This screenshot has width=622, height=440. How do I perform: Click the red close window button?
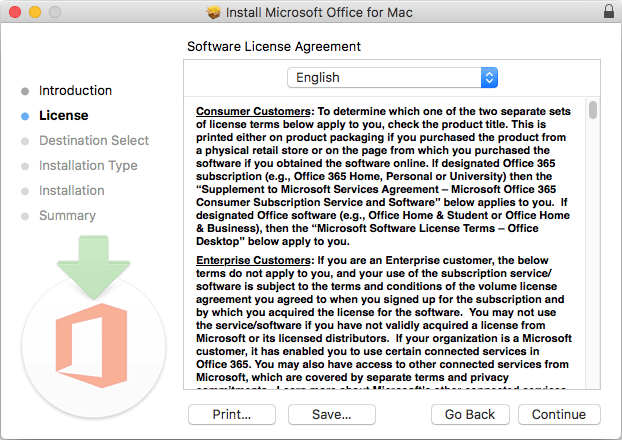pyautogui.click(x=15, y=12)
